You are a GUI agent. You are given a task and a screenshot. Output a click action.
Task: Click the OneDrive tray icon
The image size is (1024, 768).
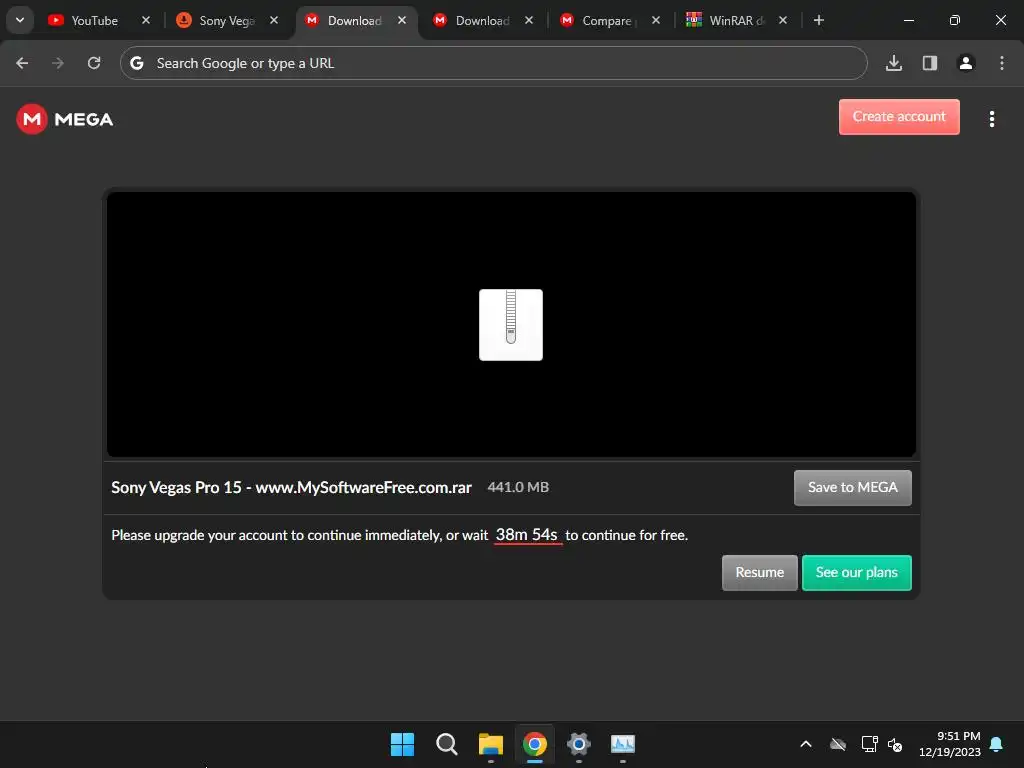coord(838,744)
